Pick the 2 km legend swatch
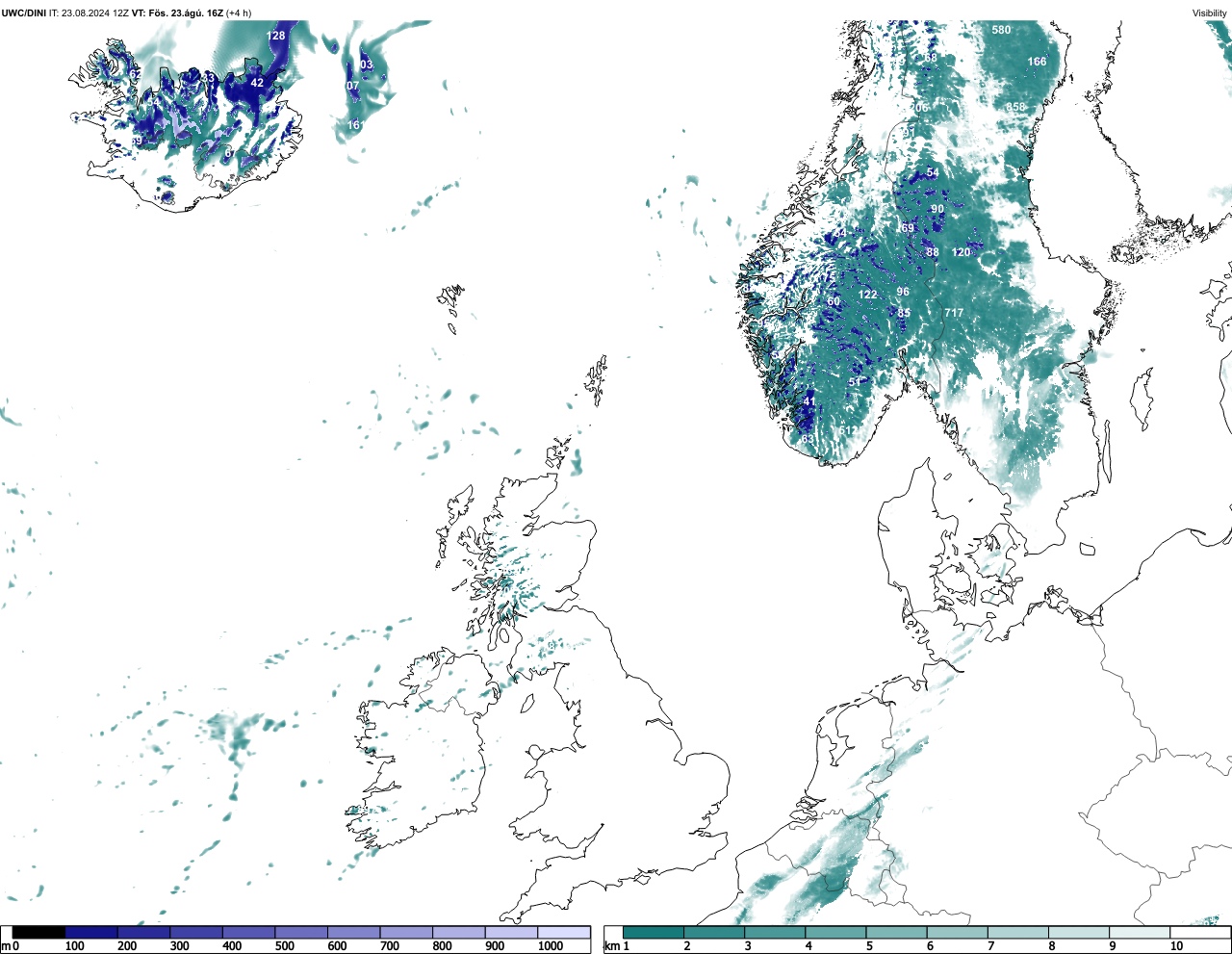 pyautogui.click(x=714, y=932)
